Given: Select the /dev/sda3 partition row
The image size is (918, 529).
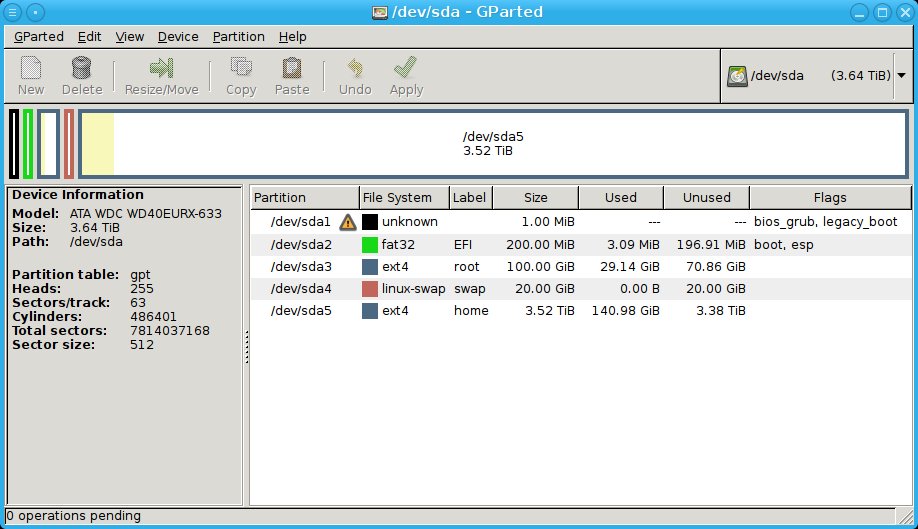Looking at the screenshot, I should pos(581,267).
